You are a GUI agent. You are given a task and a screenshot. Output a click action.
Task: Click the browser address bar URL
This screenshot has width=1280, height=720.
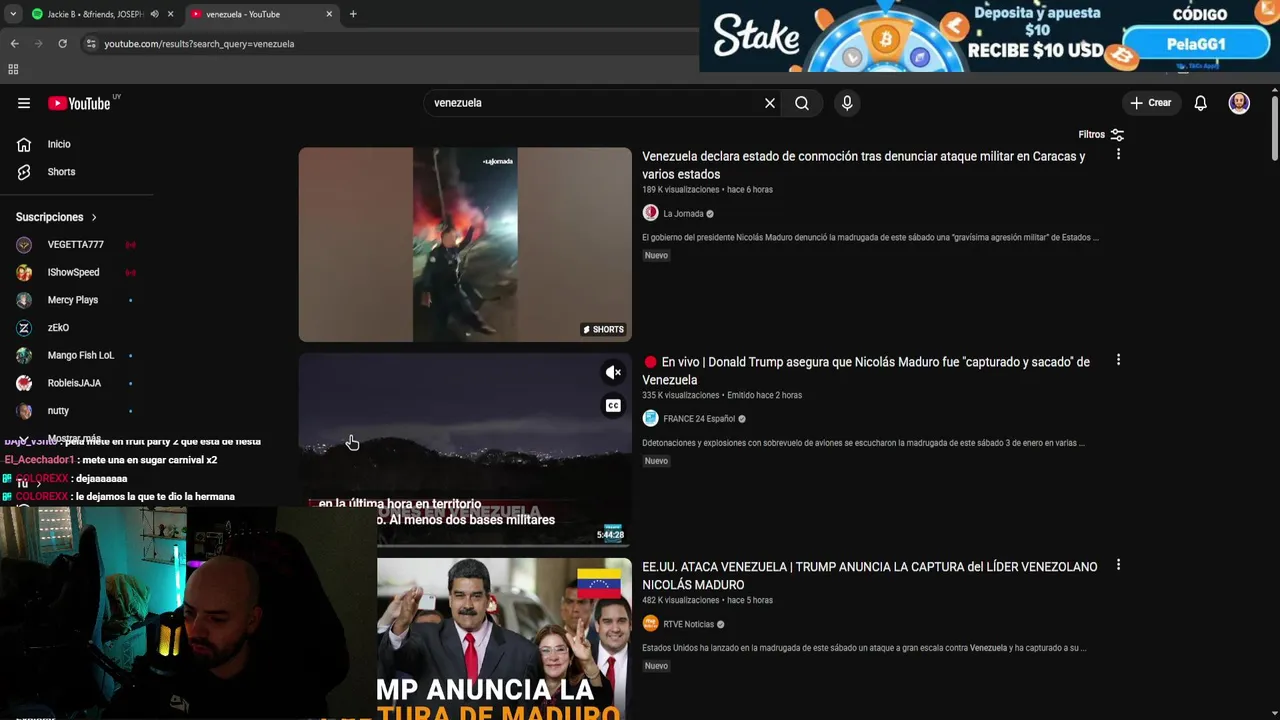(x=199, y=44)
